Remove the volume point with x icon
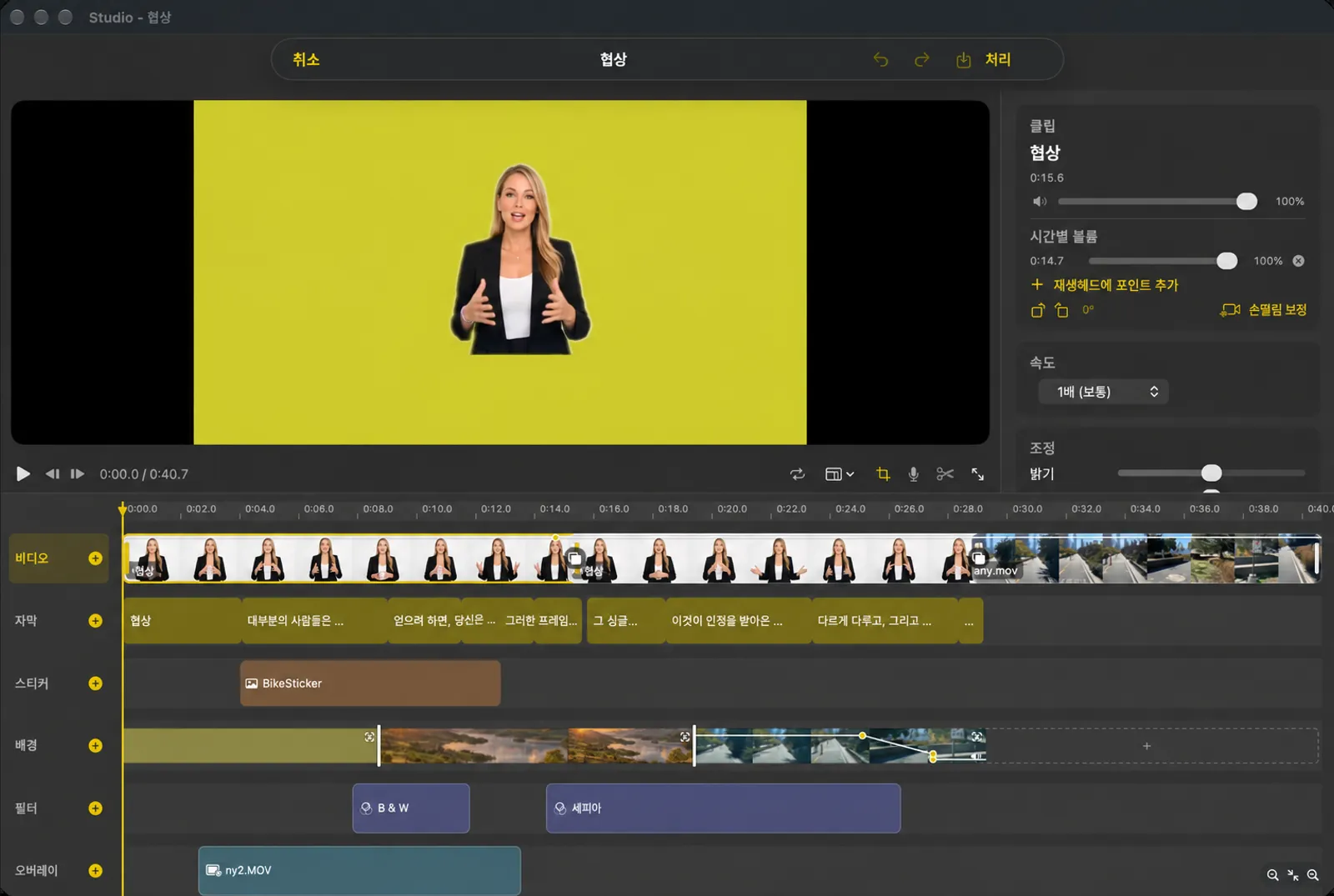 [x=1298, y=261]
